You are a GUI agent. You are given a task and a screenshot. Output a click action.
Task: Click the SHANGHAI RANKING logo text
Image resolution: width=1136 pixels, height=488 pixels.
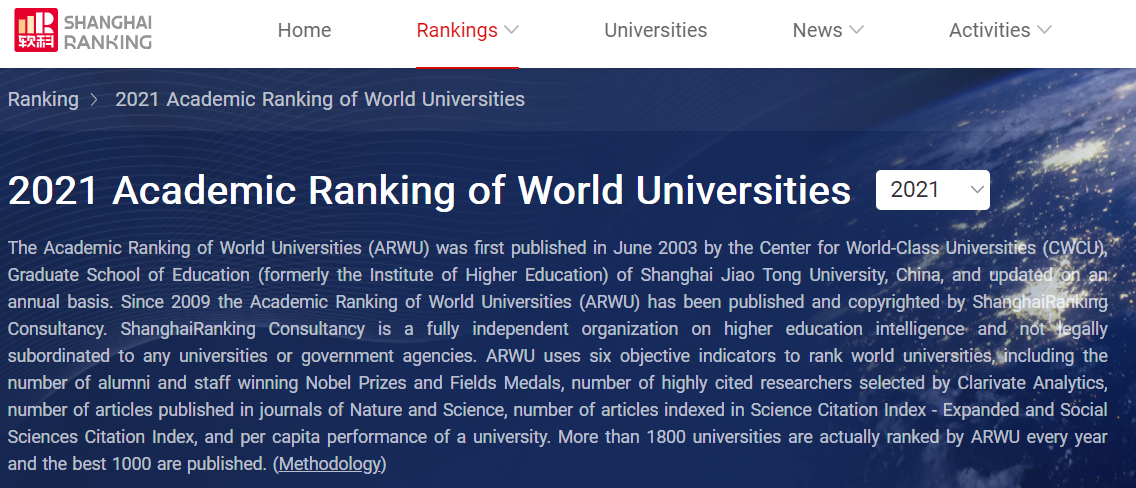tap(108, 32)
